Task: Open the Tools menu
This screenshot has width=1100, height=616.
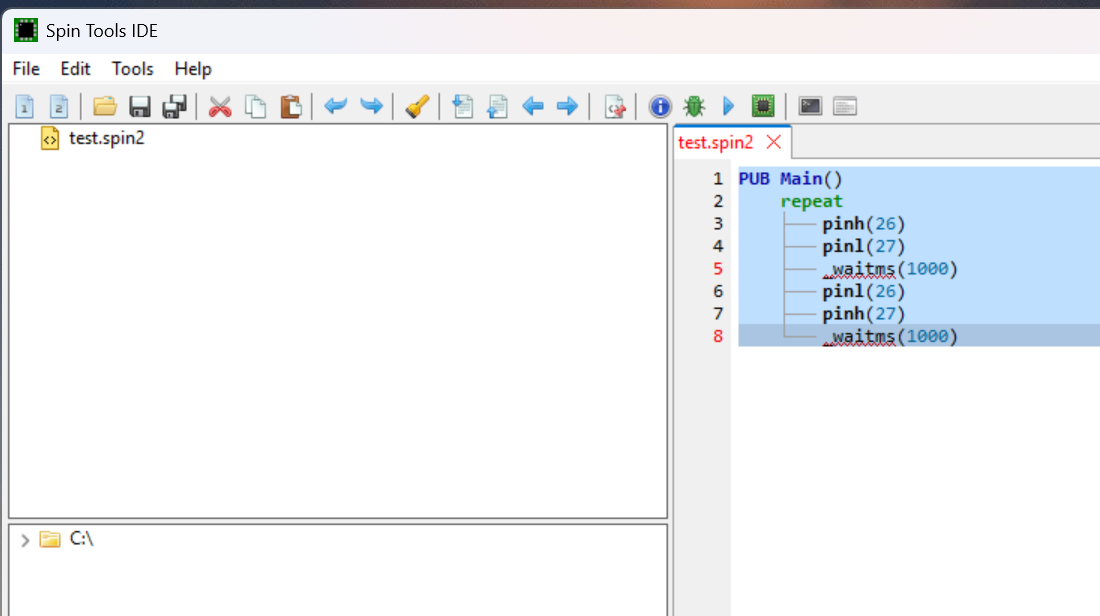Action: click(x=132, y=69)
